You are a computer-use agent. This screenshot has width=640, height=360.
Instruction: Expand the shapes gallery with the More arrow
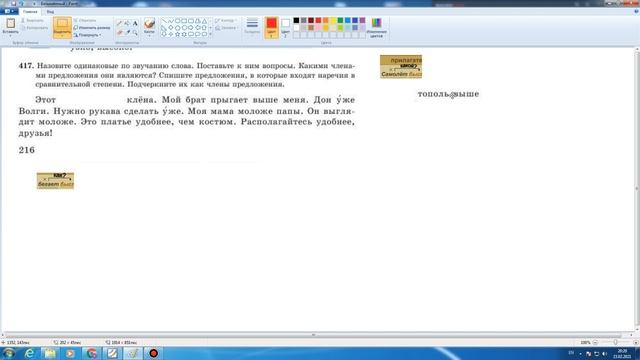(x=211, y=34)
